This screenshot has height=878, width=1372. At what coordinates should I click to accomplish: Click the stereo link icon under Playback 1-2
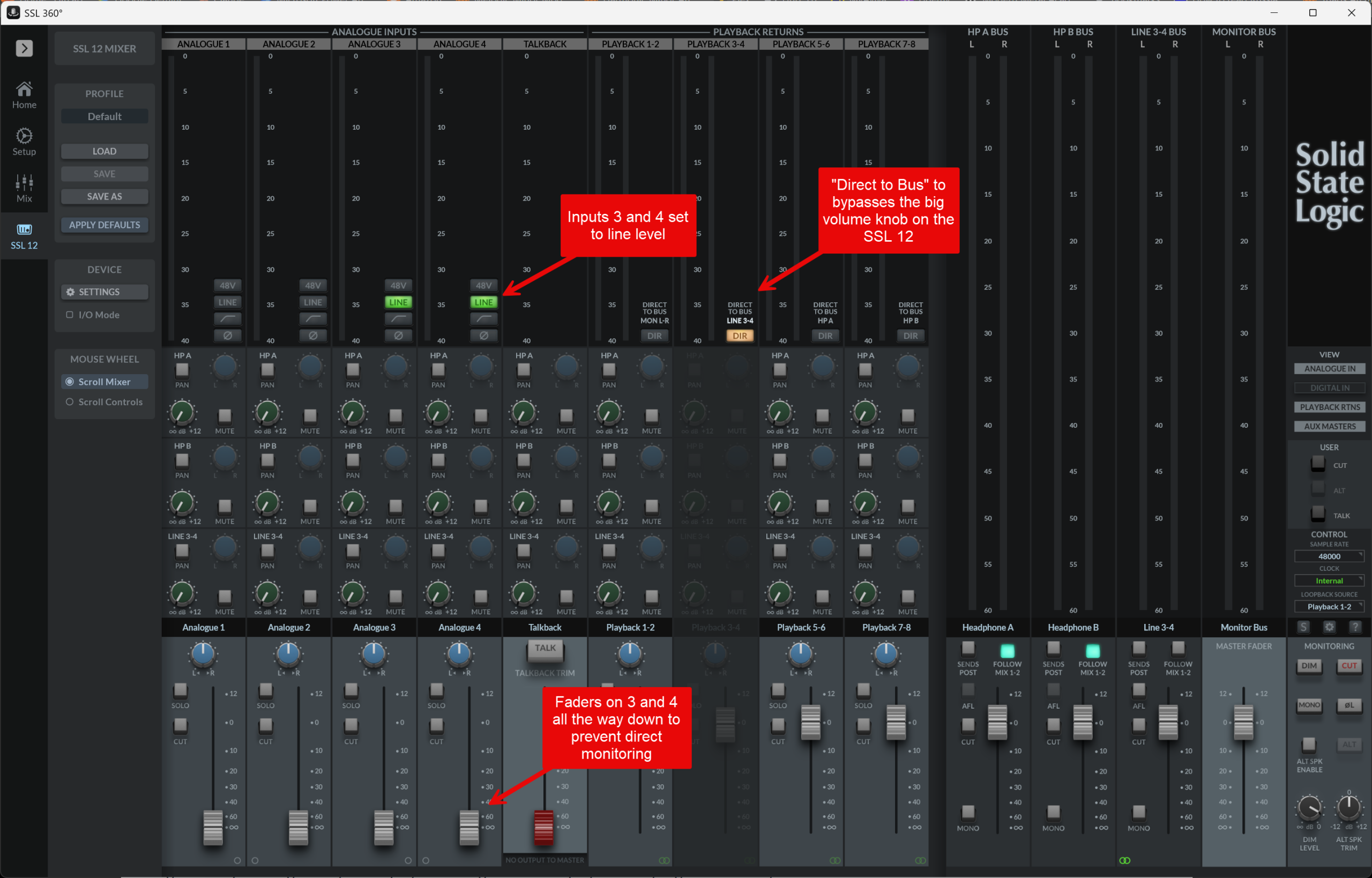click(x=664, y=860)
